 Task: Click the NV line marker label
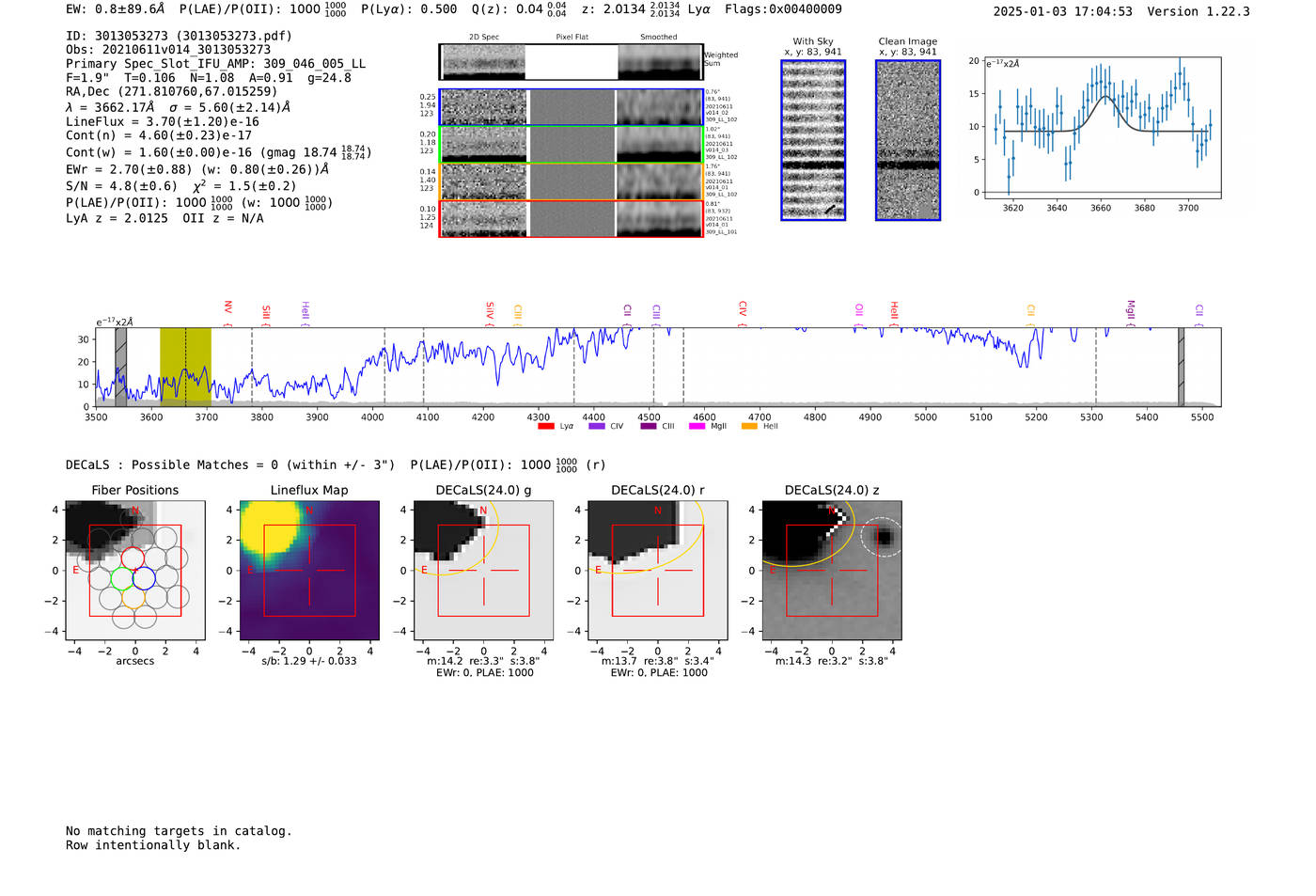click(227, 308)
